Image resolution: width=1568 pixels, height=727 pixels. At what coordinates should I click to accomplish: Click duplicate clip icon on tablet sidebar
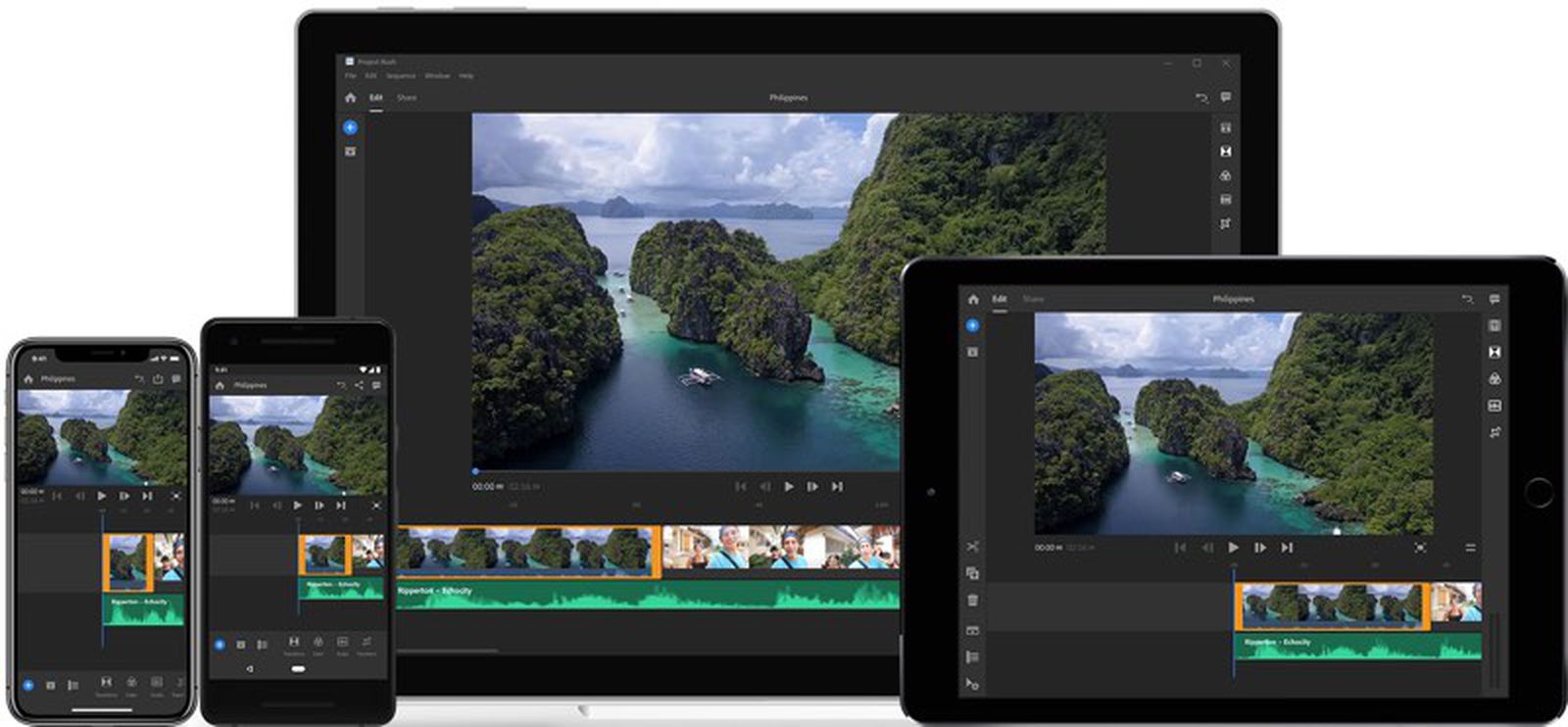point(972,573)
